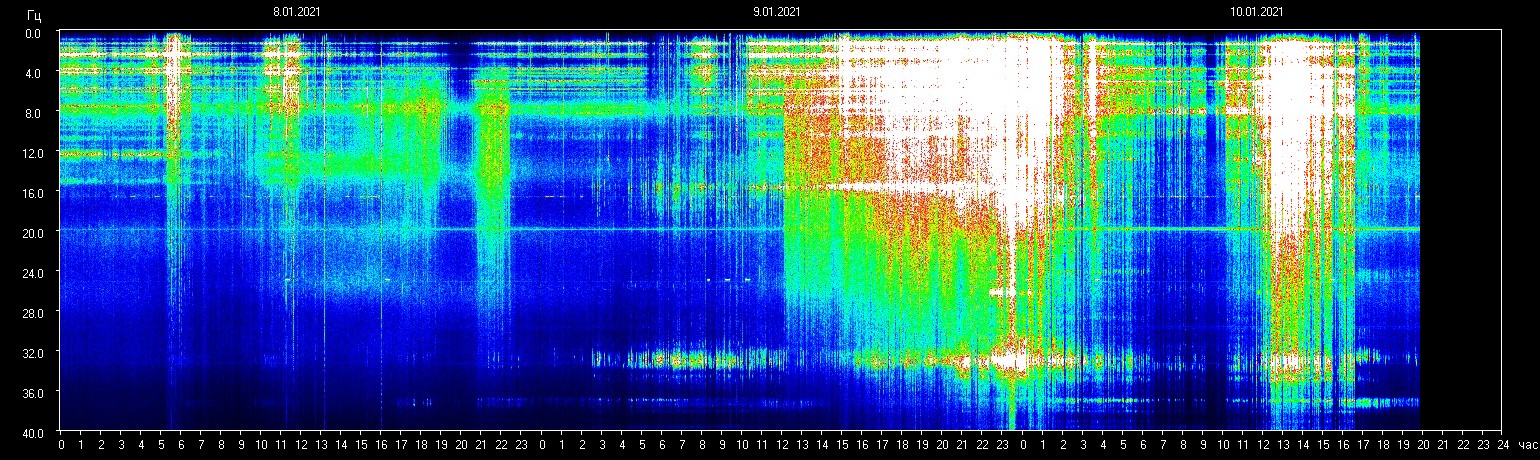Image resolution: width=1540 pixels, height=460 pixels.
Task: Select the 8.0 frequency axis label
Action: tap(33, 113)
